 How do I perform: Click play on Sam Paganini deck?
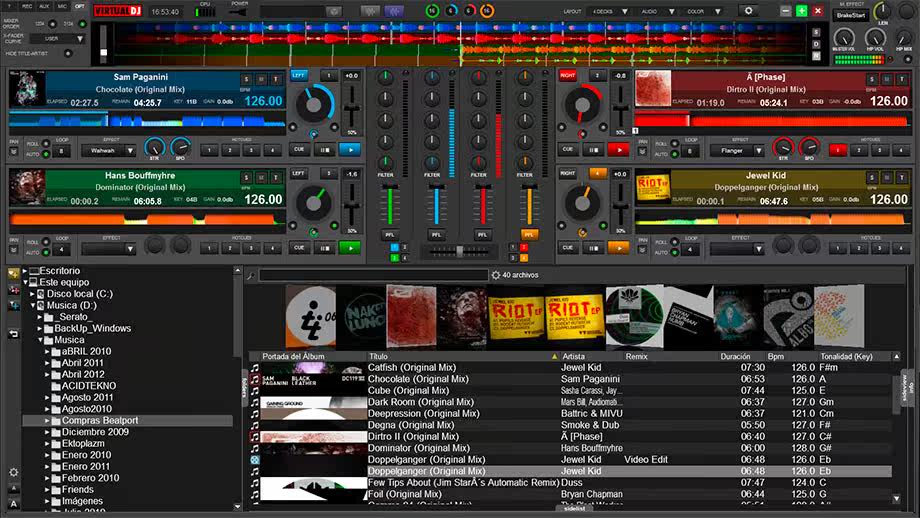[350, 150]
